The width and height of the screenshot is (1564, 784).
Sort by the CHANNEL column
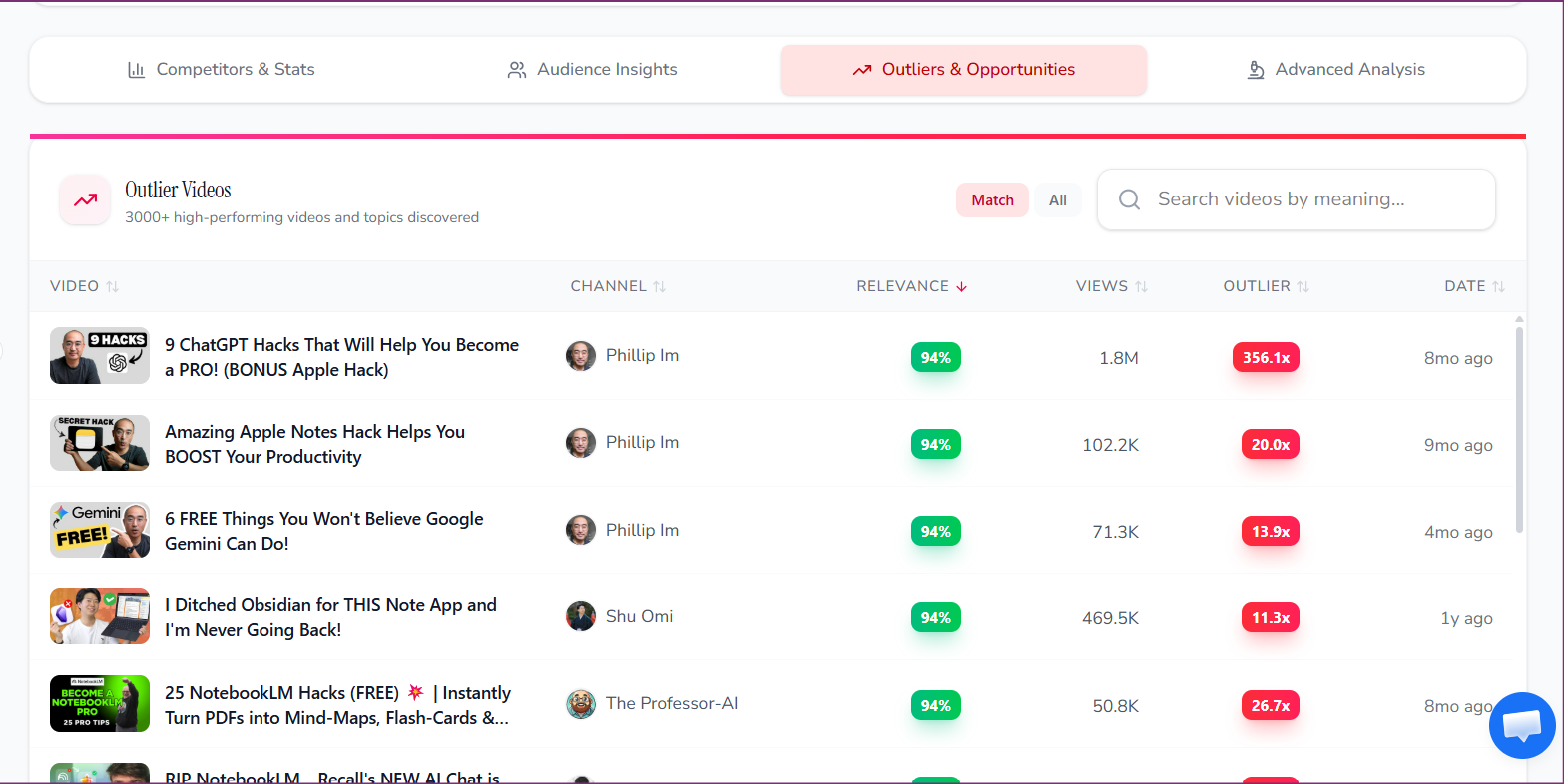618,286
